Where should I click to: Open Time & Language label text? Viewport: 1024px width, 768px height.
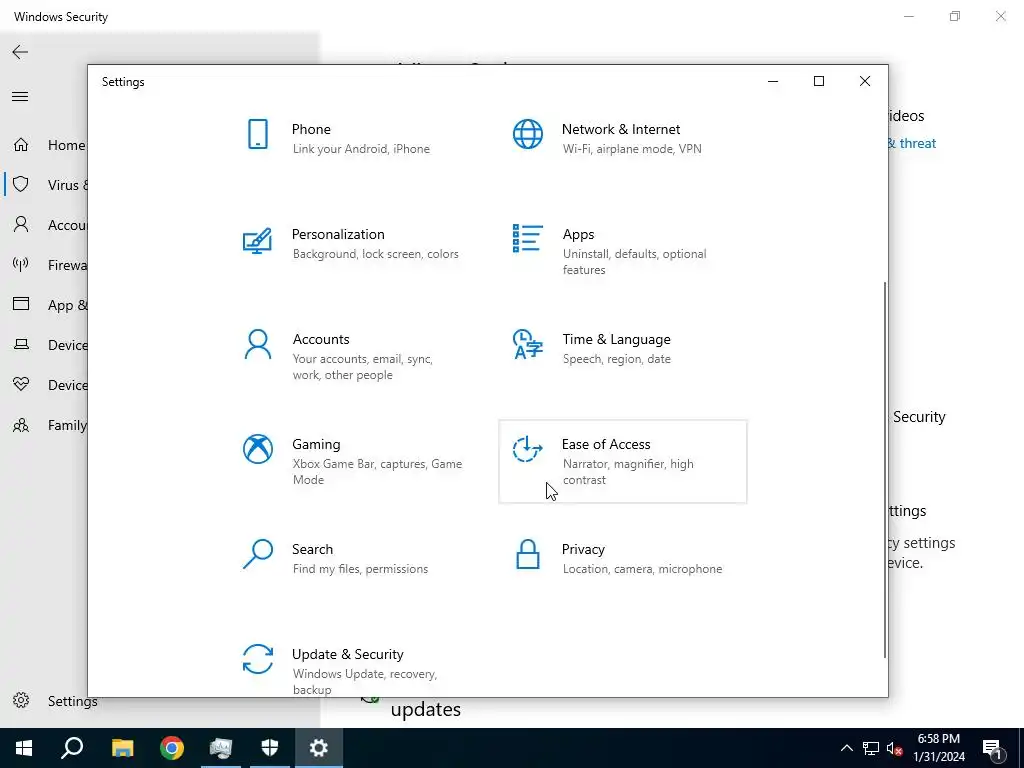pos(616,340)
